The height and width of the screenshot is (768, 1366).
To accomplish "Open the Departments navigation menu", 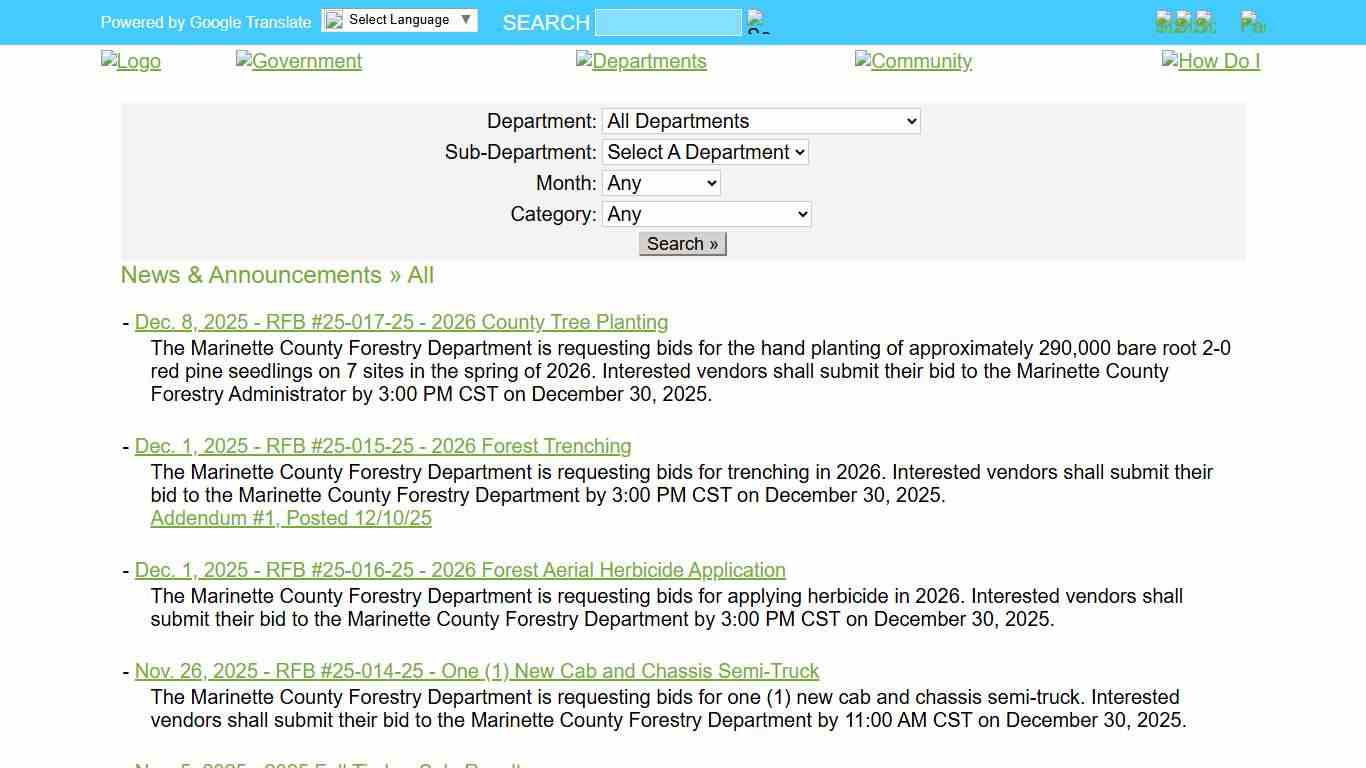I will [641, 61].
